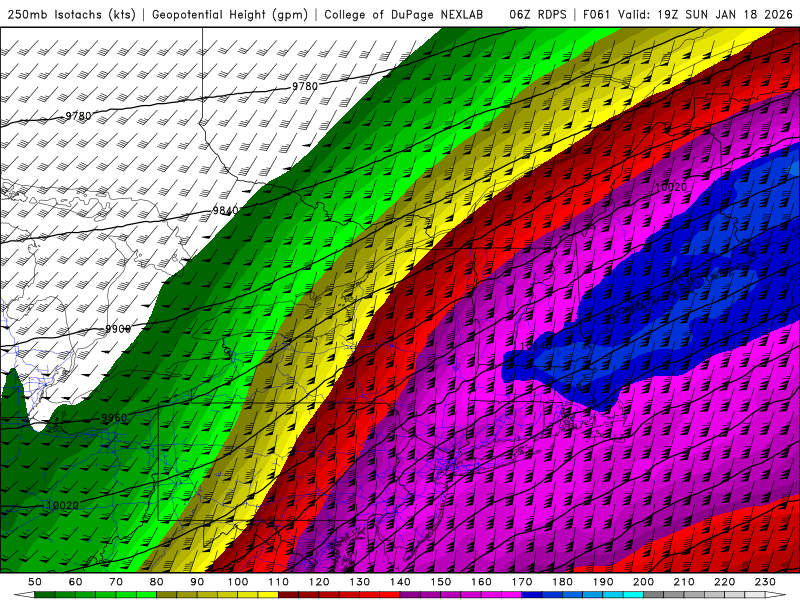Click the 70 label on the color scale
800x600 pixels.
116,582
